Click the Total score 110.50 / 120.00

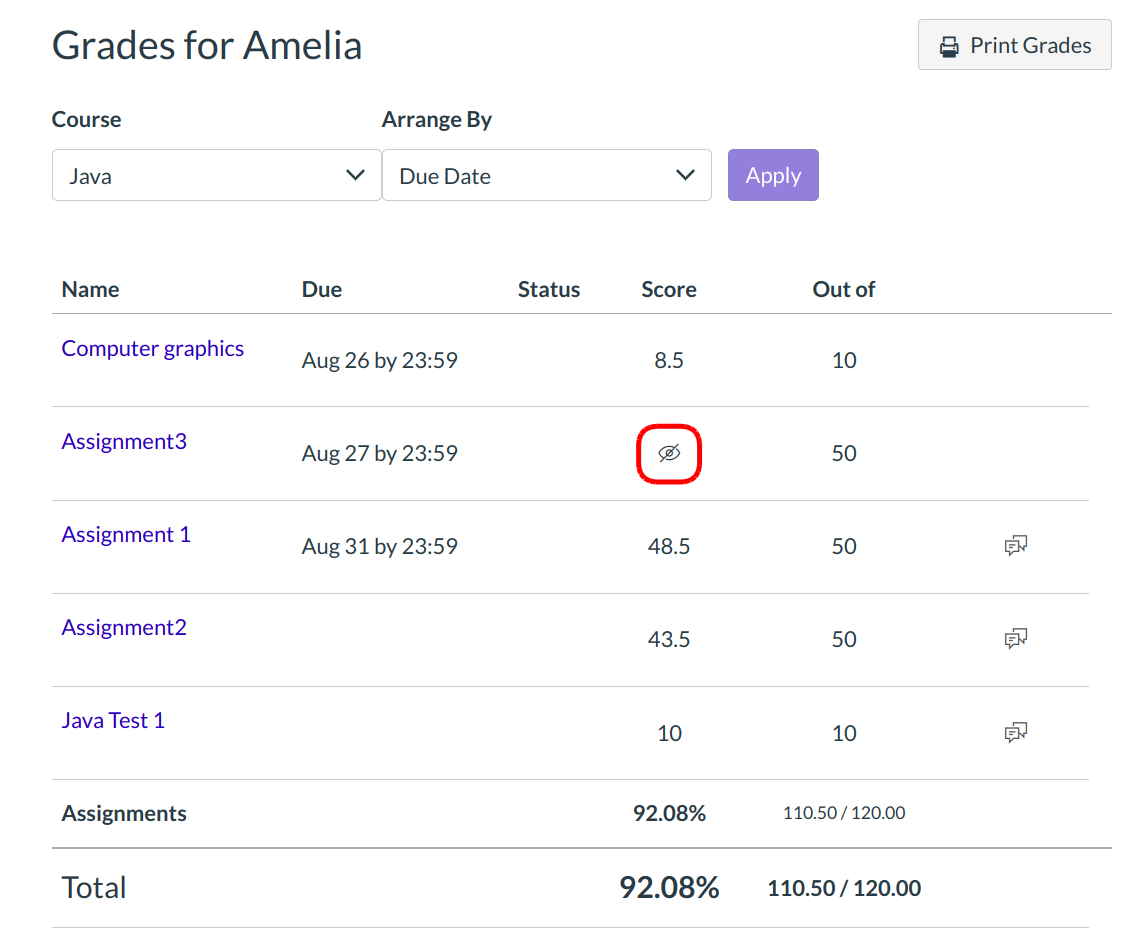(x=844, y=888)
